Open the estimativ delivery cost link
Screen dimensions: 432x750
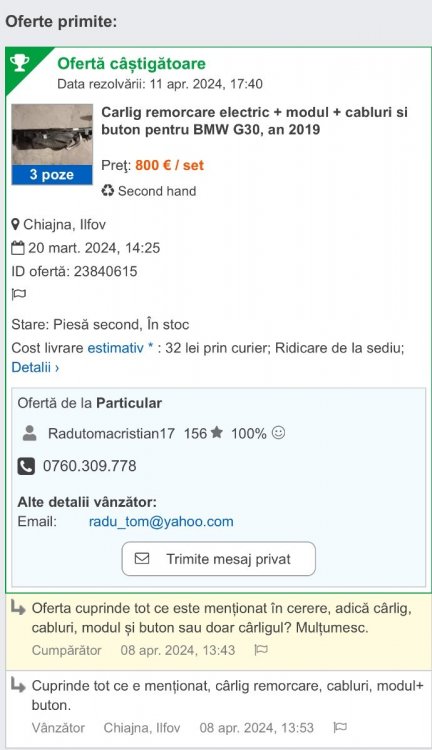[x=115, y=348]
